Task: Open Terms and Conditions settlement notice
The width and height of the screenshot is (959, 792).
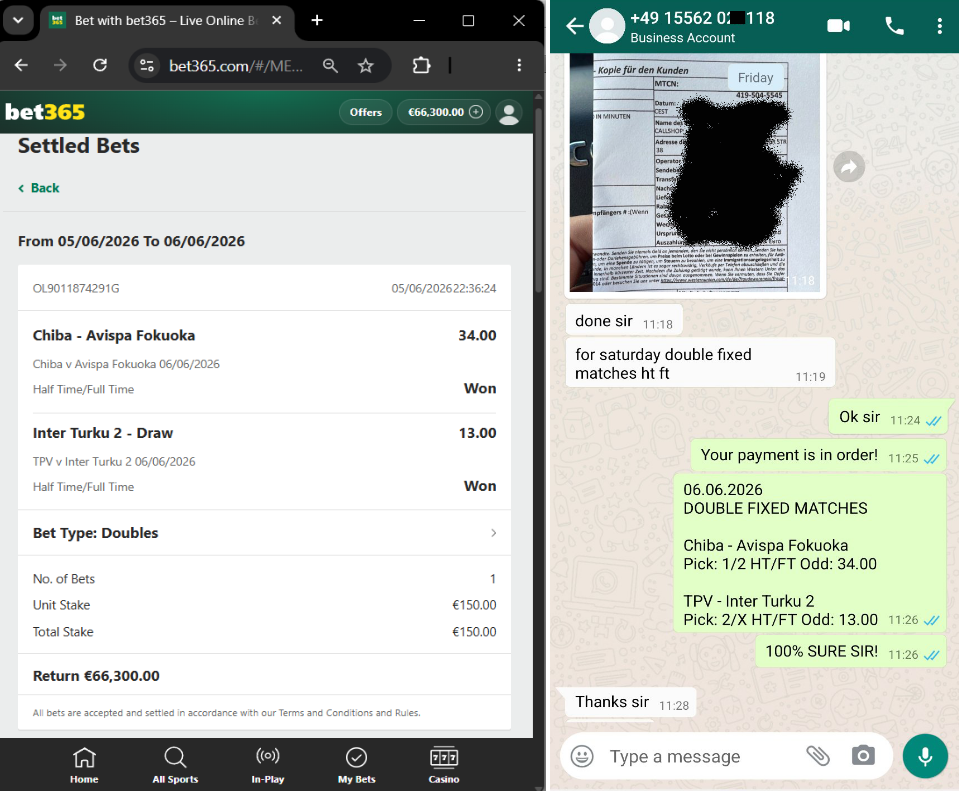Action: pos(226,712)
